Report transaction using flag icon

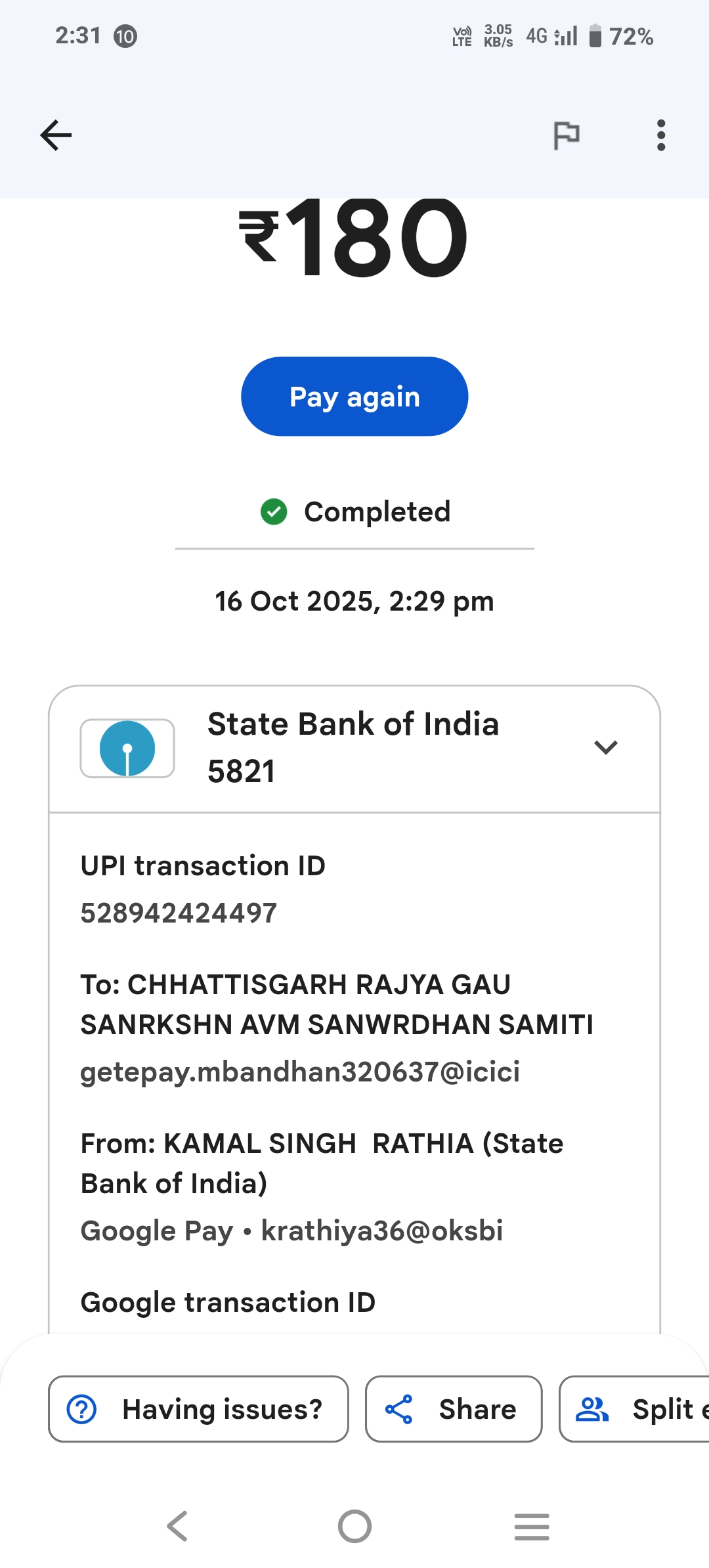[x=566, y=135]
